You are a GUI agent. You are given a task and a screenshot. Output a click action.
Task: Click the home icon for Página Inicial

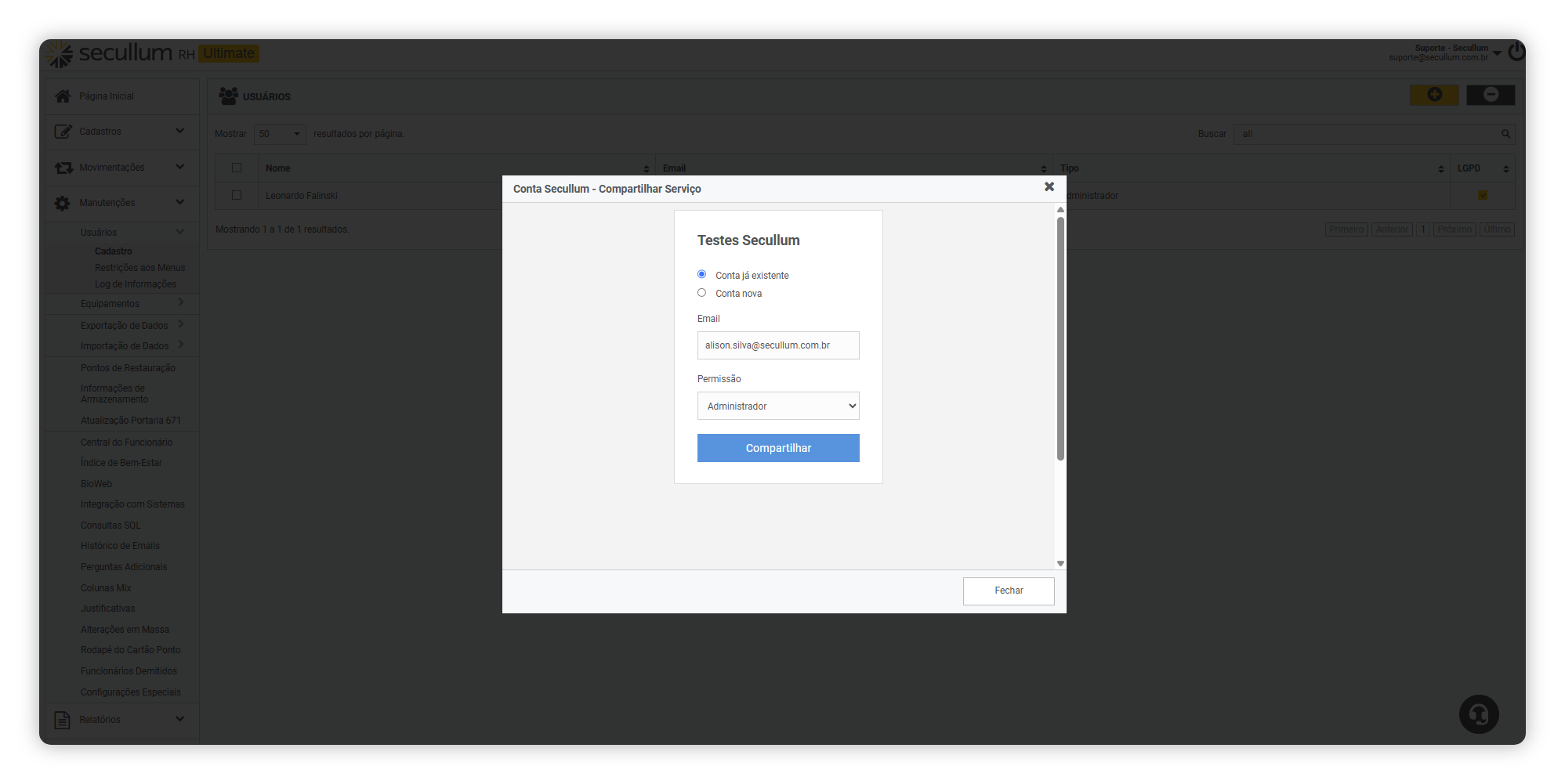pyautogui.click(x=63, y=96)
